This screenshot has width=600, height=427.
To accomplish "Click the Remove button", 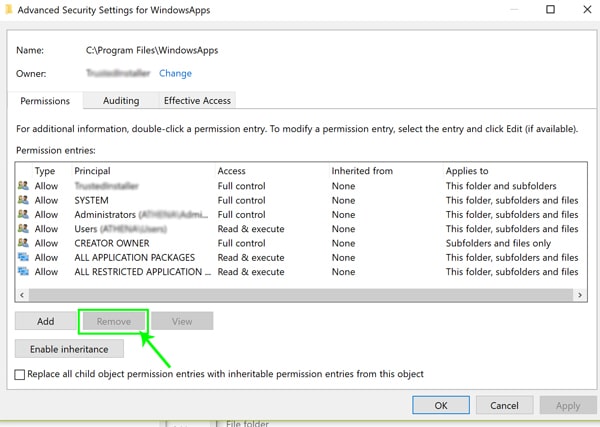I will pos(114,321).
